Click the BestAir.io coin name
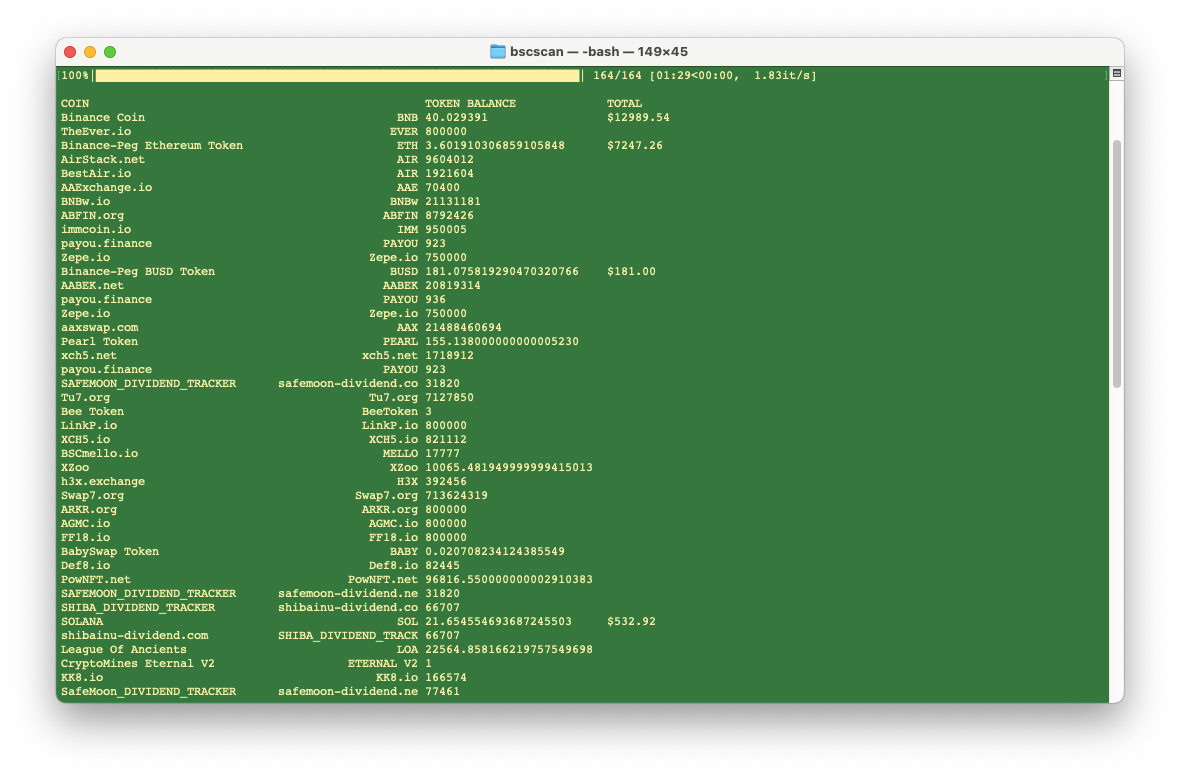Viewport: 1180px width, 777px height. point(96,174)
